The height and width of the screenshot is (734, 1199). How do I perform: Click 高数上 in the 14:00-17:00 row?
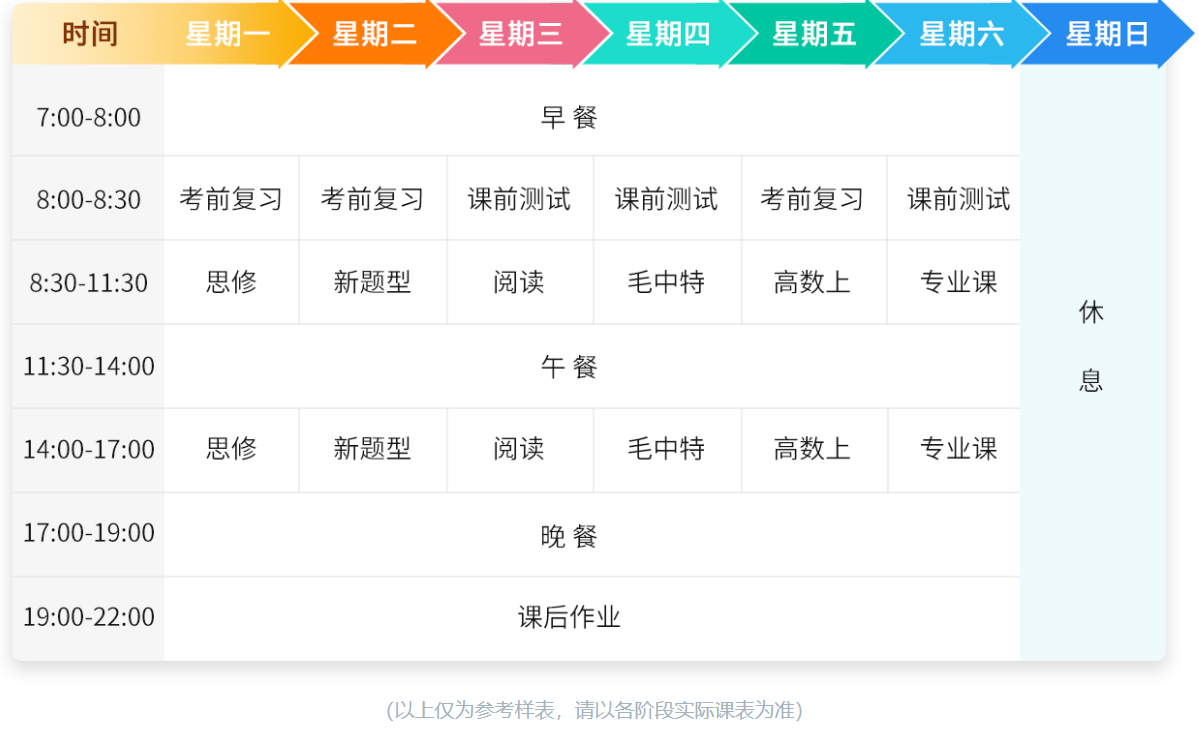tap(812, 449)
